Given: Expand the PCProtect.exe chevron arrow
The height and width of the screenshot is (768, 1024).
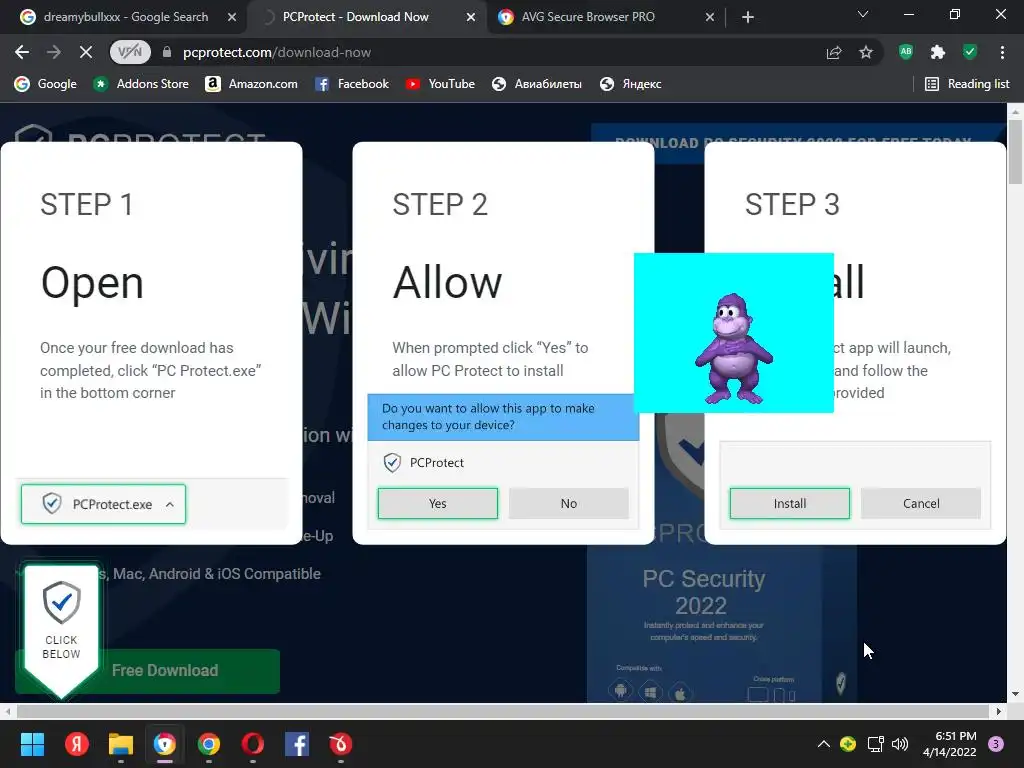Looking at the screenshot, I should [170, 504].
